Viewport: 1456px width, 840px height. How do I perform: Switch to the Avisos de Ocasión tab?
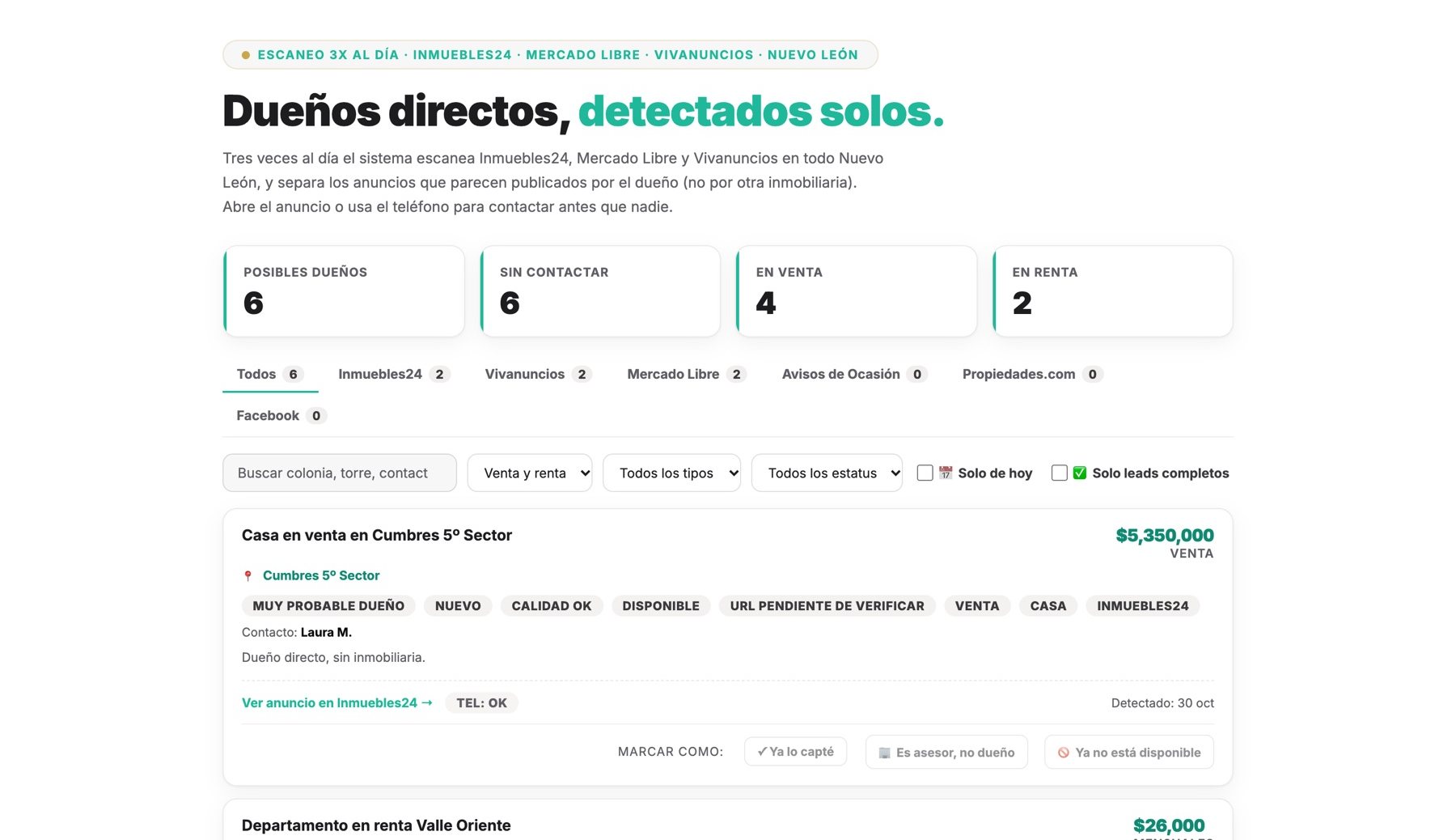tap(854, 374)
